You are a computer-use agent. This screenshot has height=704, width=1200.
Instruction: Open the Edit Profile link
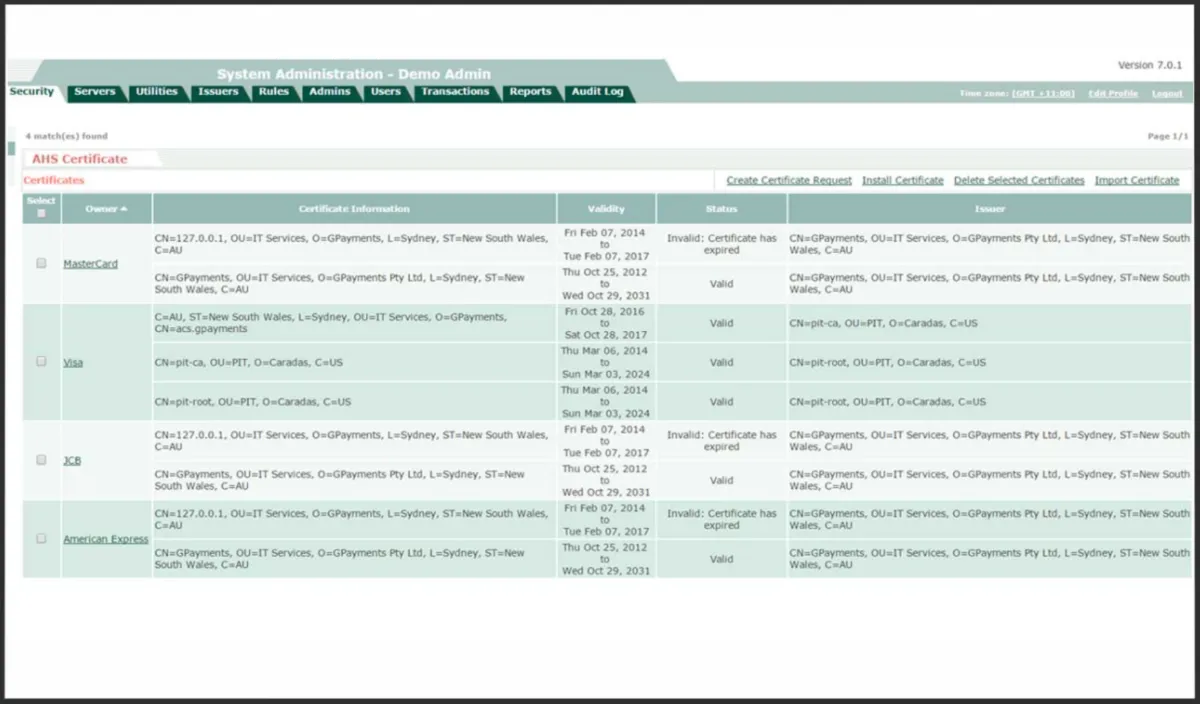click(1113, 93)
